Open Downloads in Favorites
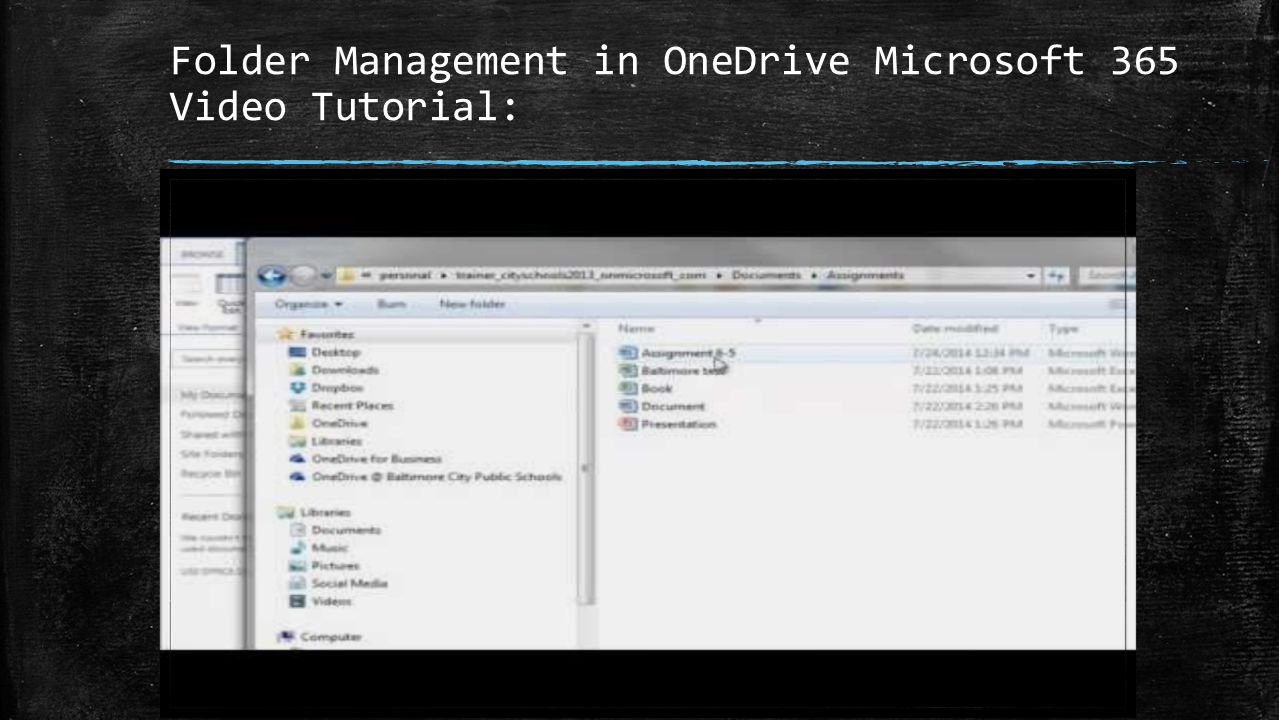Screen dimensions: 1279x720 point(345,370)
